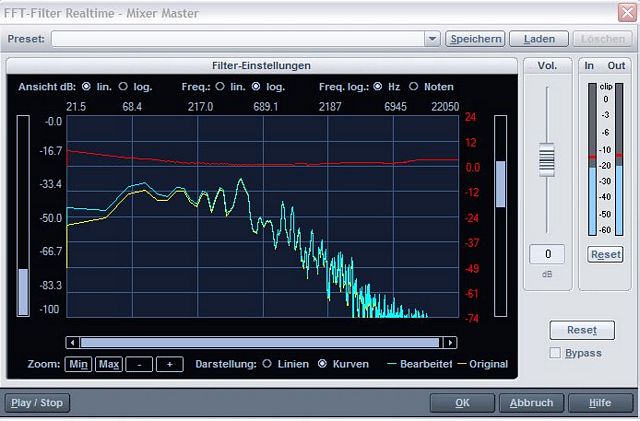Click the -50.0 dB axis label
This screenshot has width=640, height=421.
coord(51,218)
